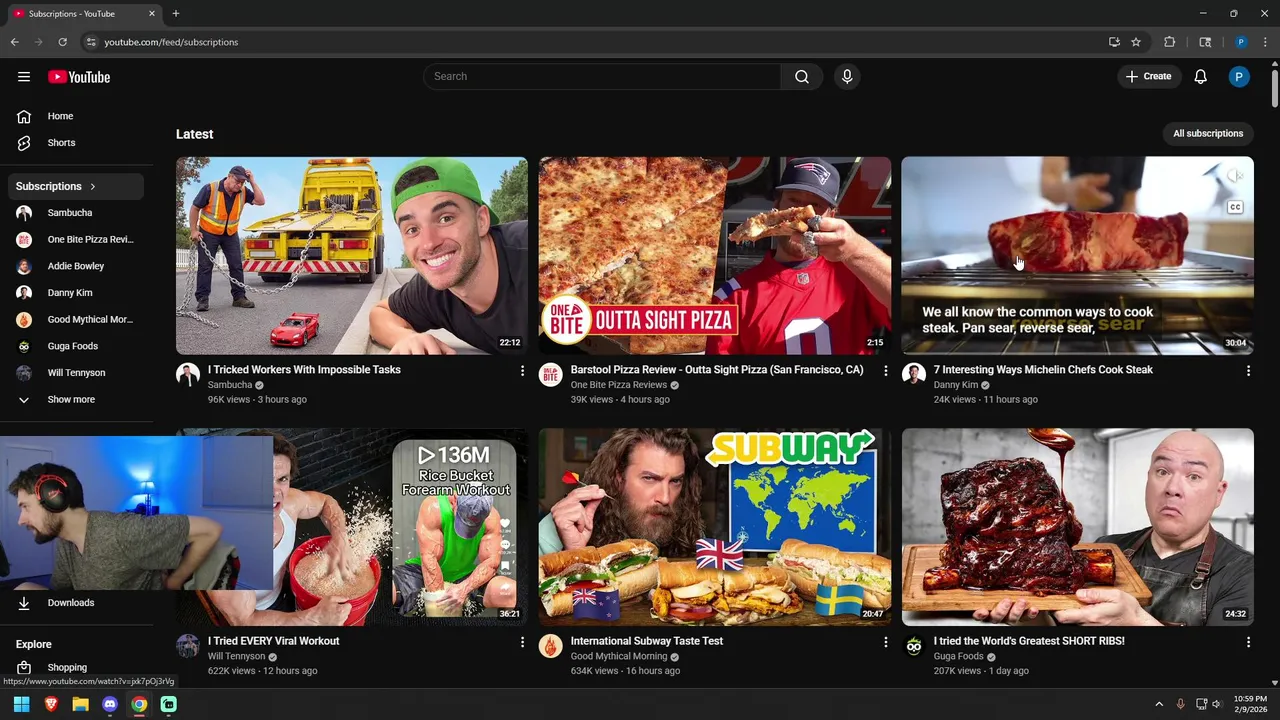Image resolution: width=1280 pixels, height=720 pixels.
Task: Open 'I tried the World's Greatest SHORT RIBS!' title
Action: click(1029, 641)
